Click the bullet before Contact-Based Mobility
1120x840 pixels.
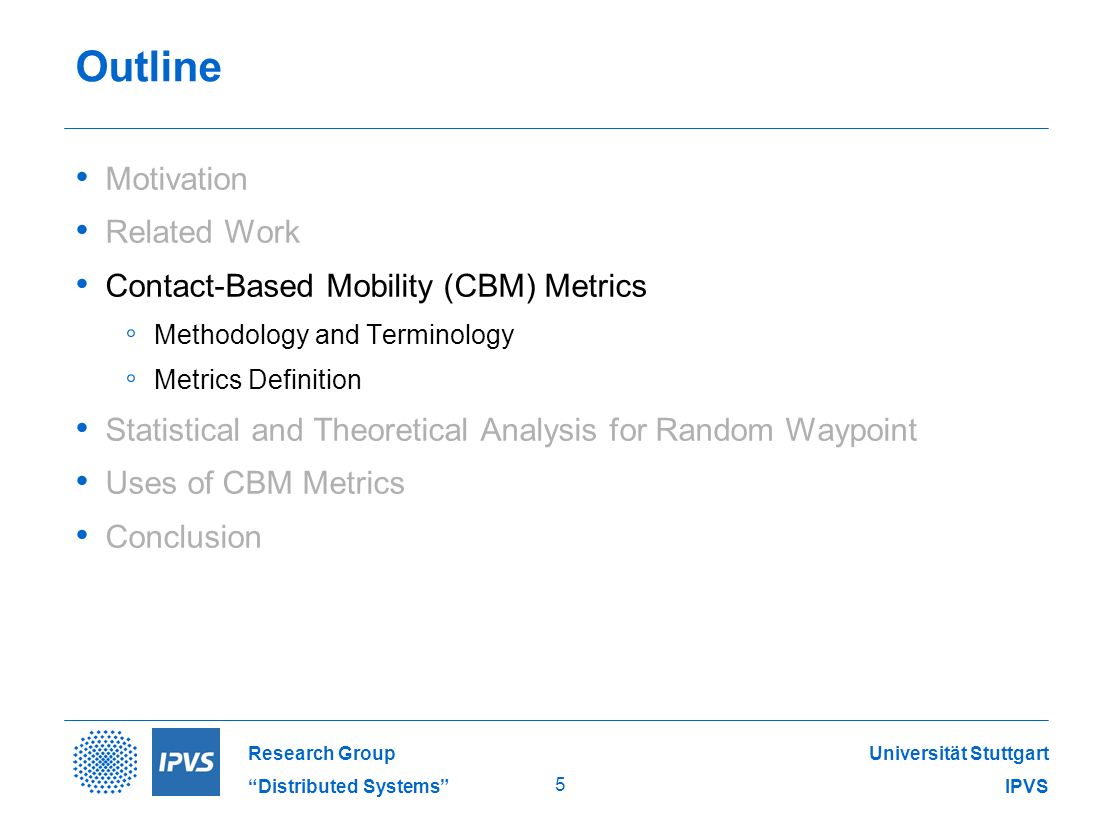pos(82,284)
